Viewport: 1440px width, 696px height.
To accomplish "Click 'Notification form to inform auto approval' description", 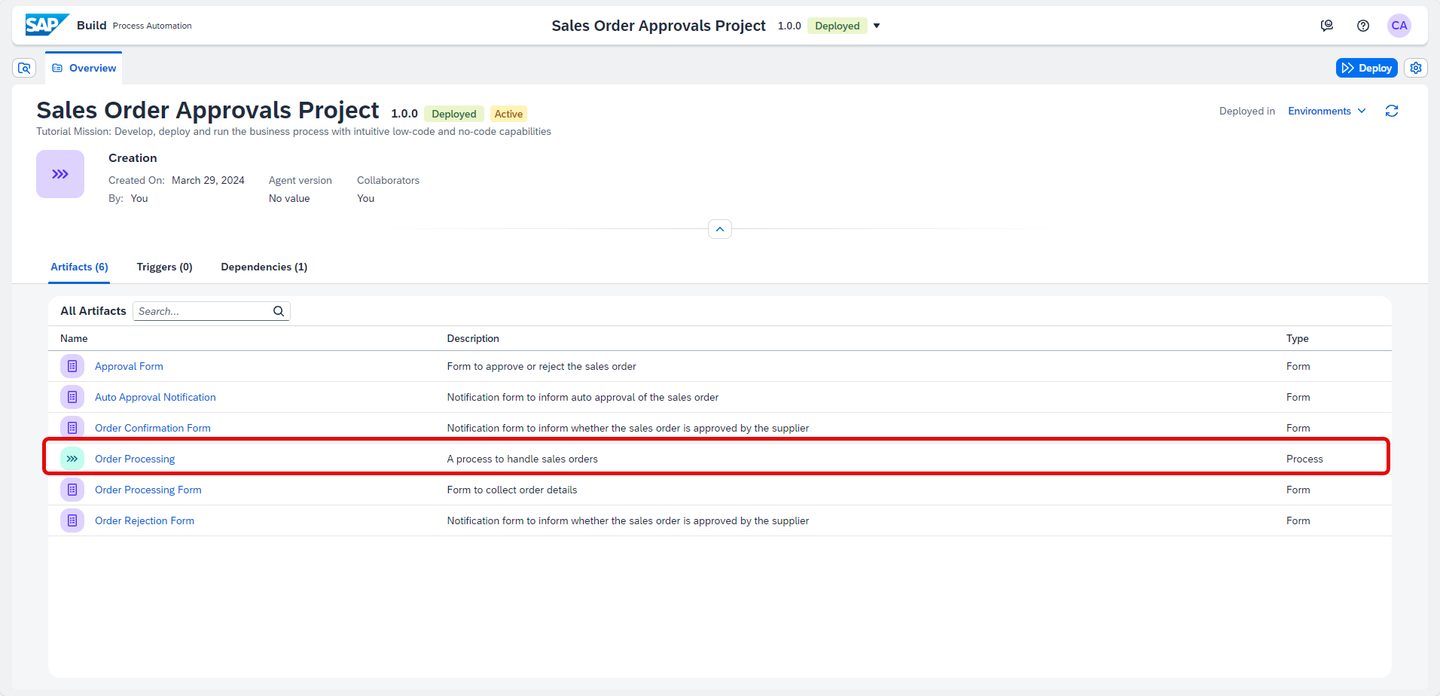I will point(582,397).
